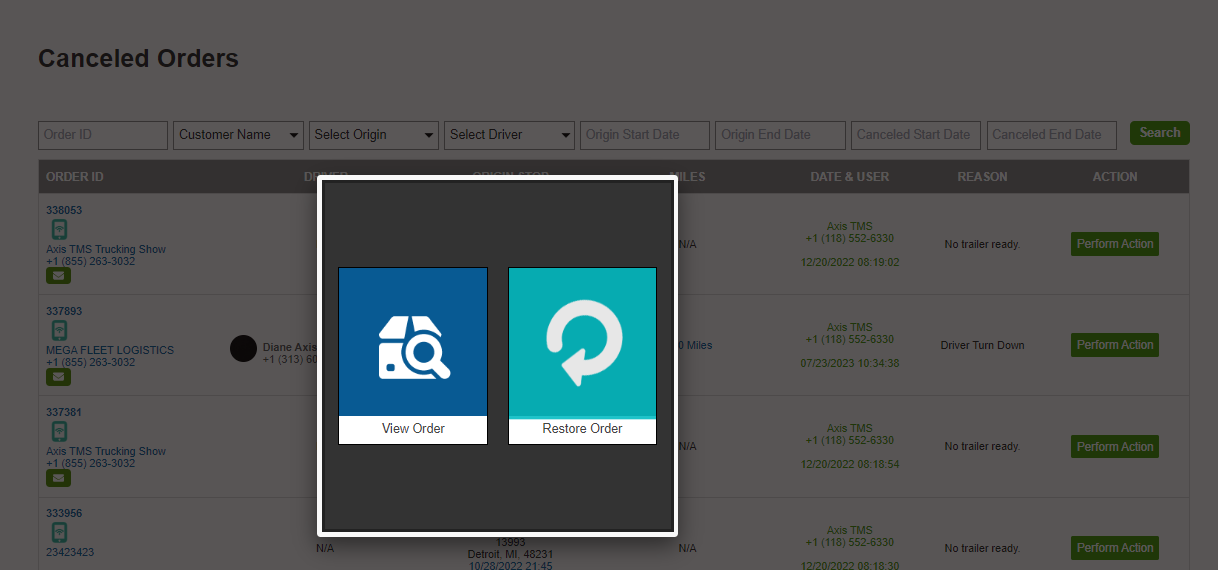Perform Action for order 338053

1114,244
